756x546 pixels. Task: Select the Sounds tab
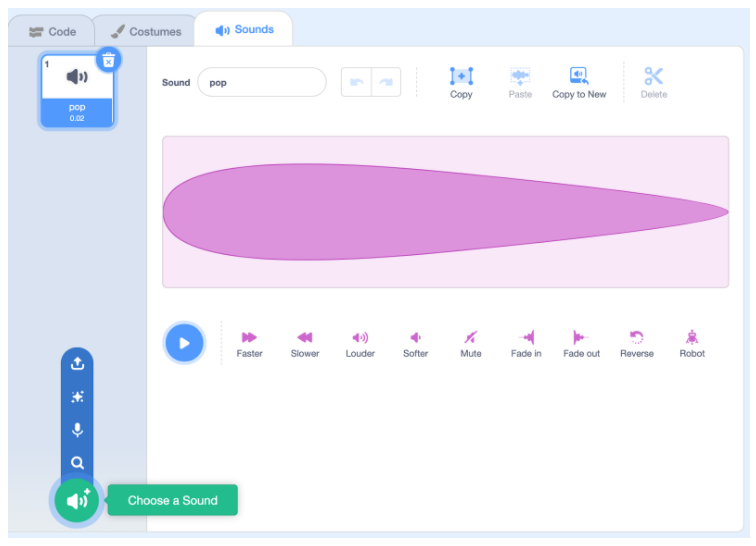point(244,30)
